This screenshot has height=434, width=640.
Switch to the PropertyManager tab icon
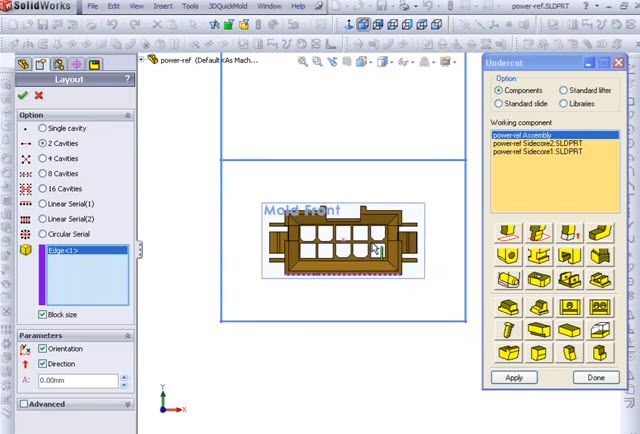[x=41, y=64]
